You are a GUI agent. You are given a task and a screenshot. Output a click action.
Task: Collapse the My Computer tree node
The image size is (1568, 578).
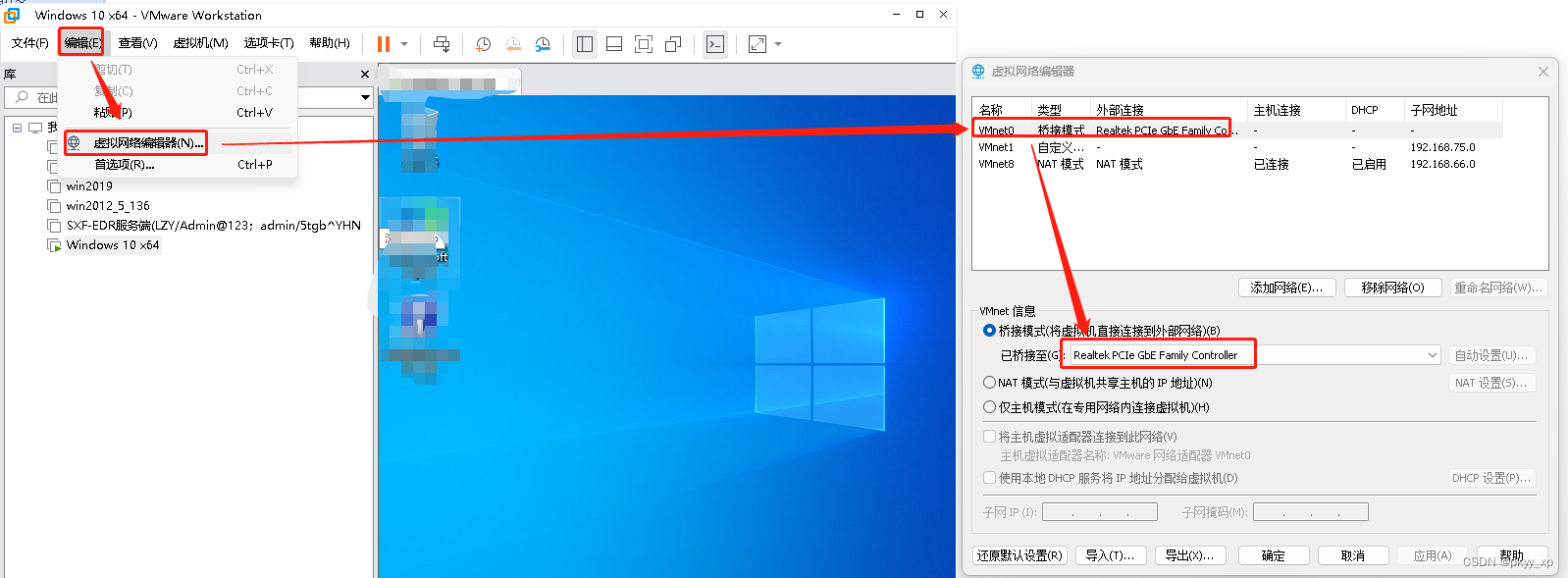(18, 128)
